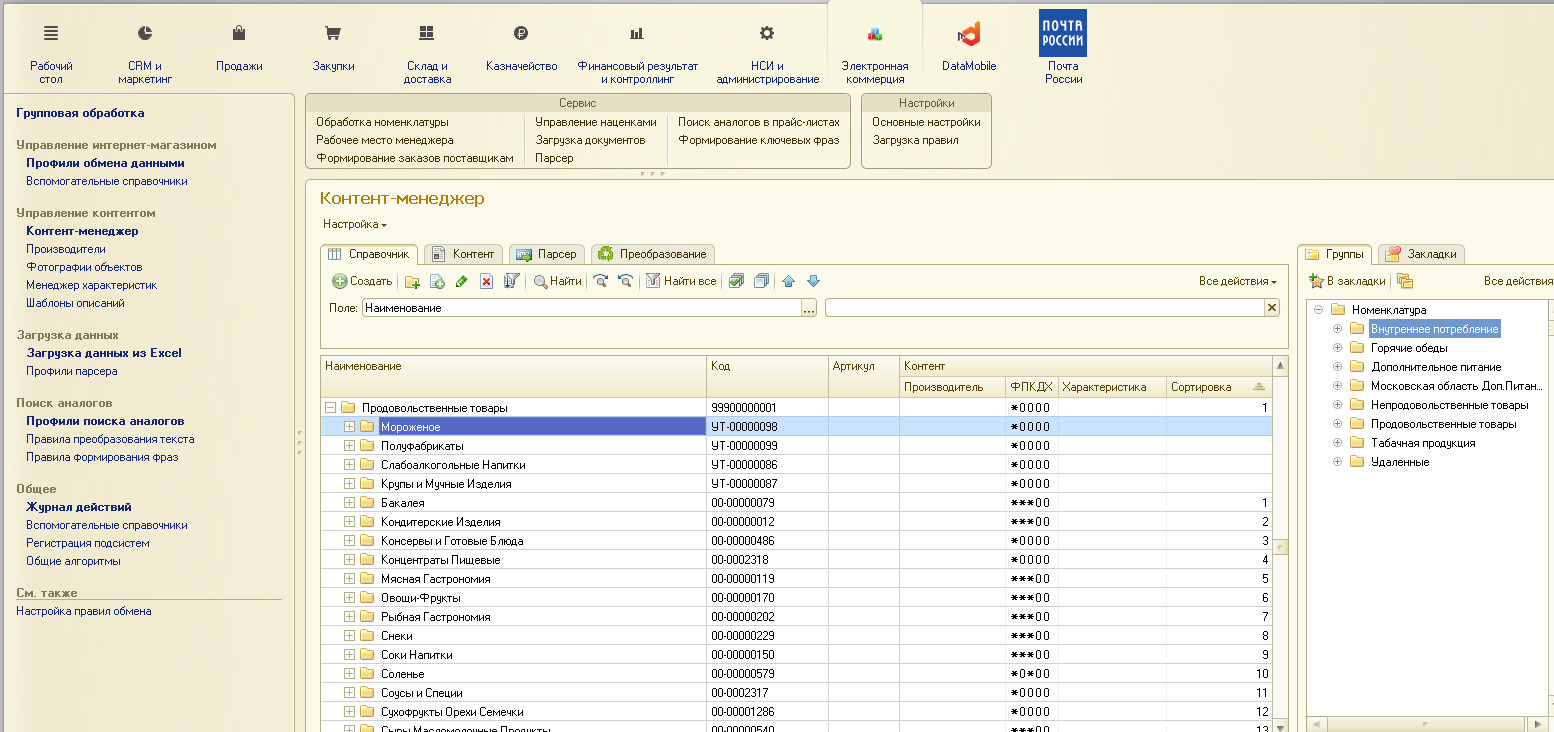Click the pencil edit icon in toolbar
This screenshot has width=1554, height=732.
coord(461,282)
